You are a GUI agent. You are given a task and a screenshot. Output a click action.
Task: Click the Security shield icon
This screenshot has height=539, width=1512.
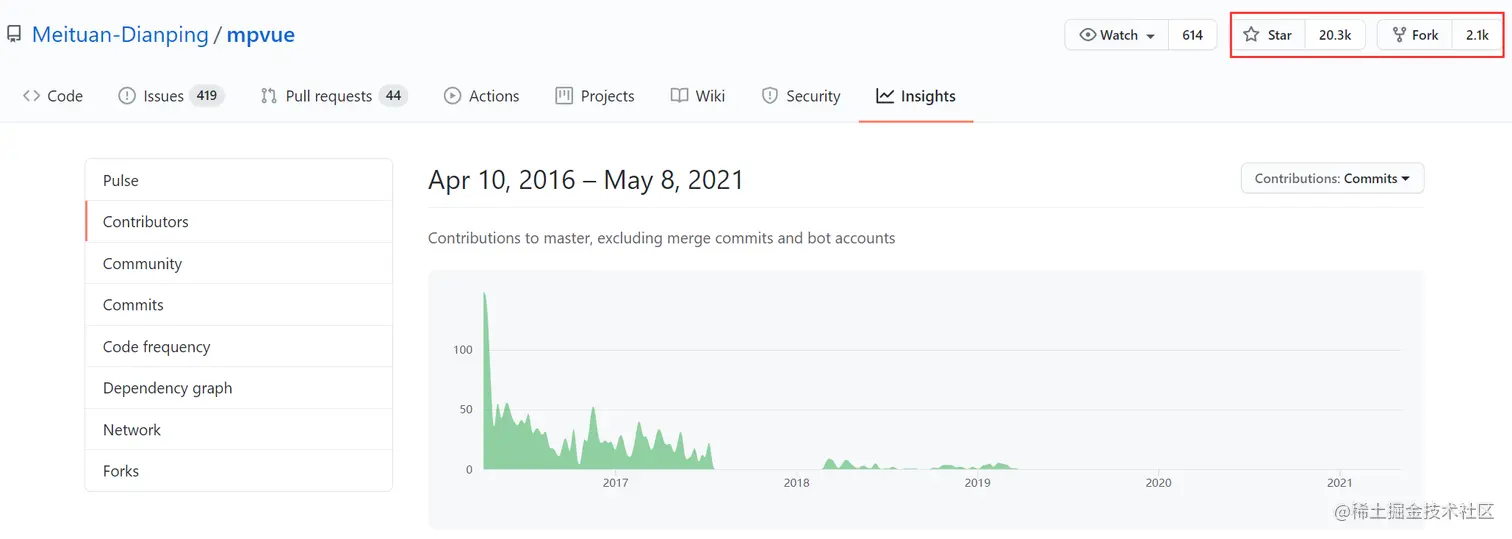pos(770,96)
